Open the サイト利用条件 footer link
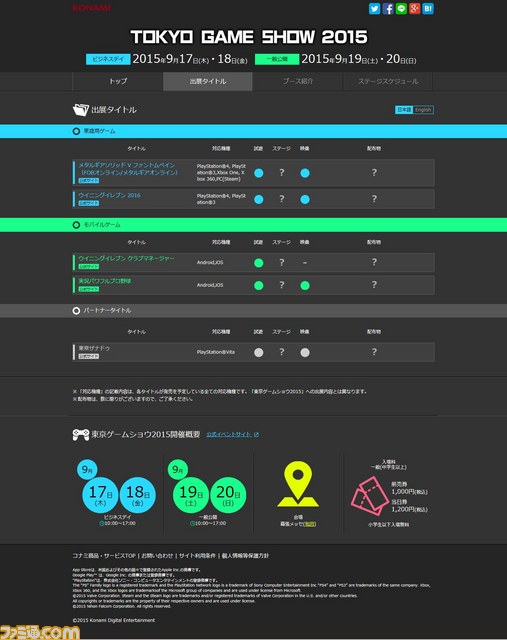 pyautogui.click(x=197, y=556)
